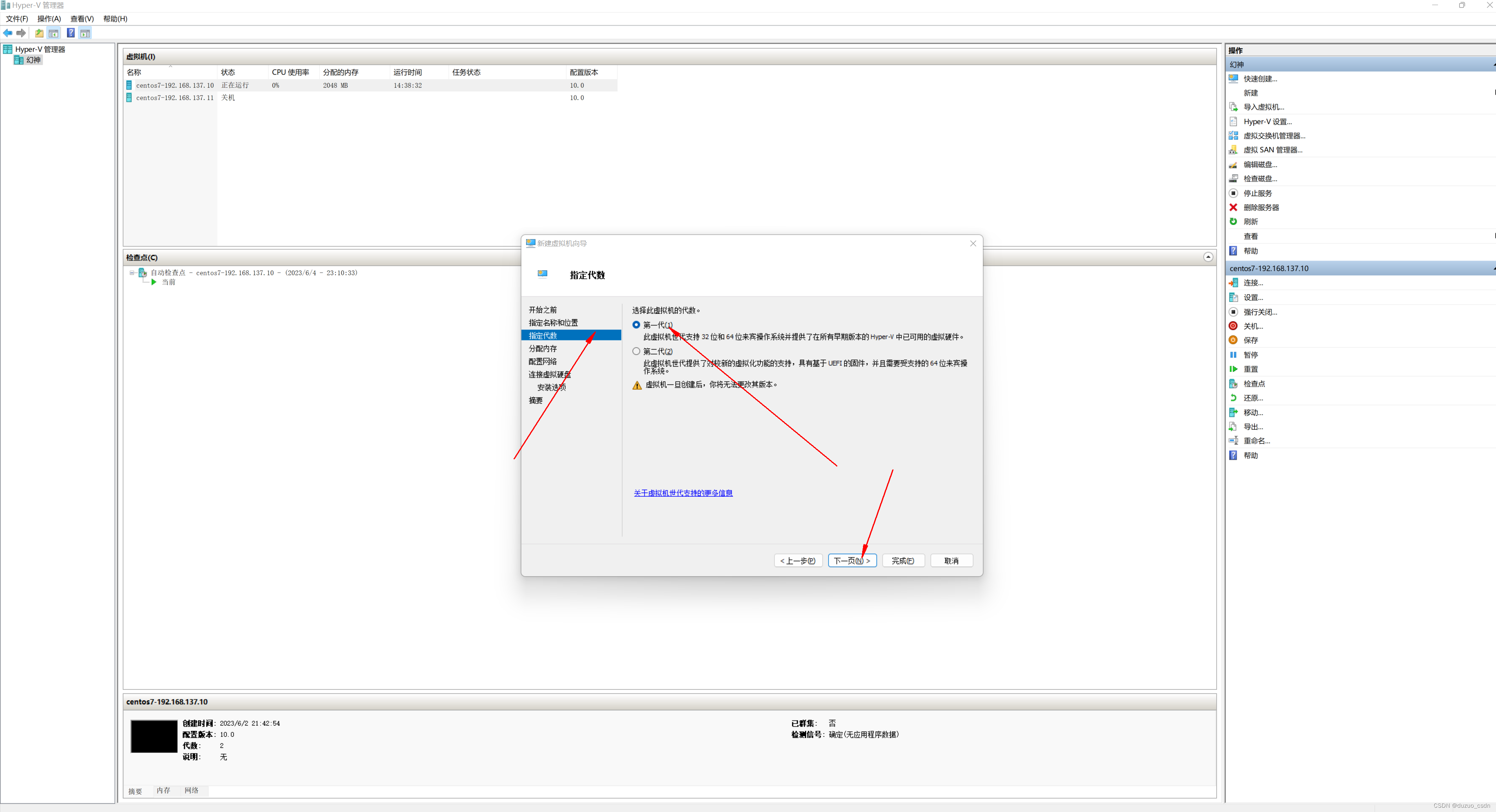Select VM centos7-192.168.137.10 row
Screen dimensions: 1496x812
pyautogui.click(x=371, y=85)
